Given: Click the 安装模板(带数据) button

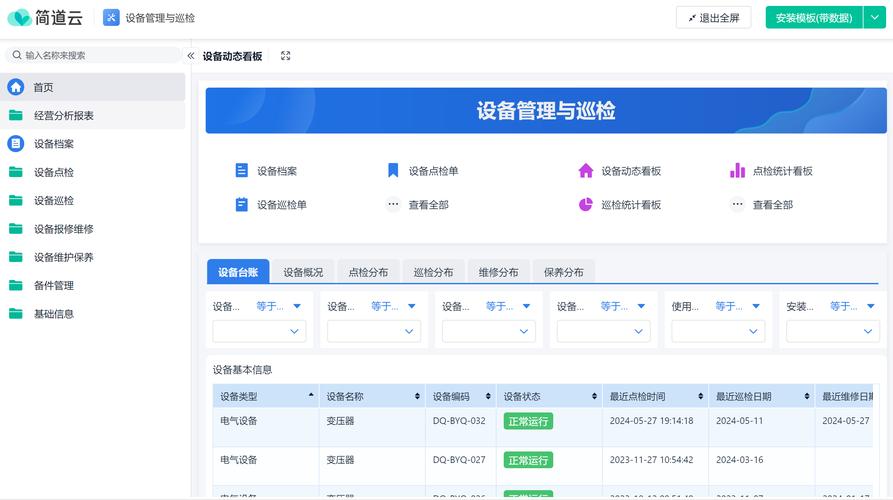Looking at the screenshot, I should coord(814,18).
